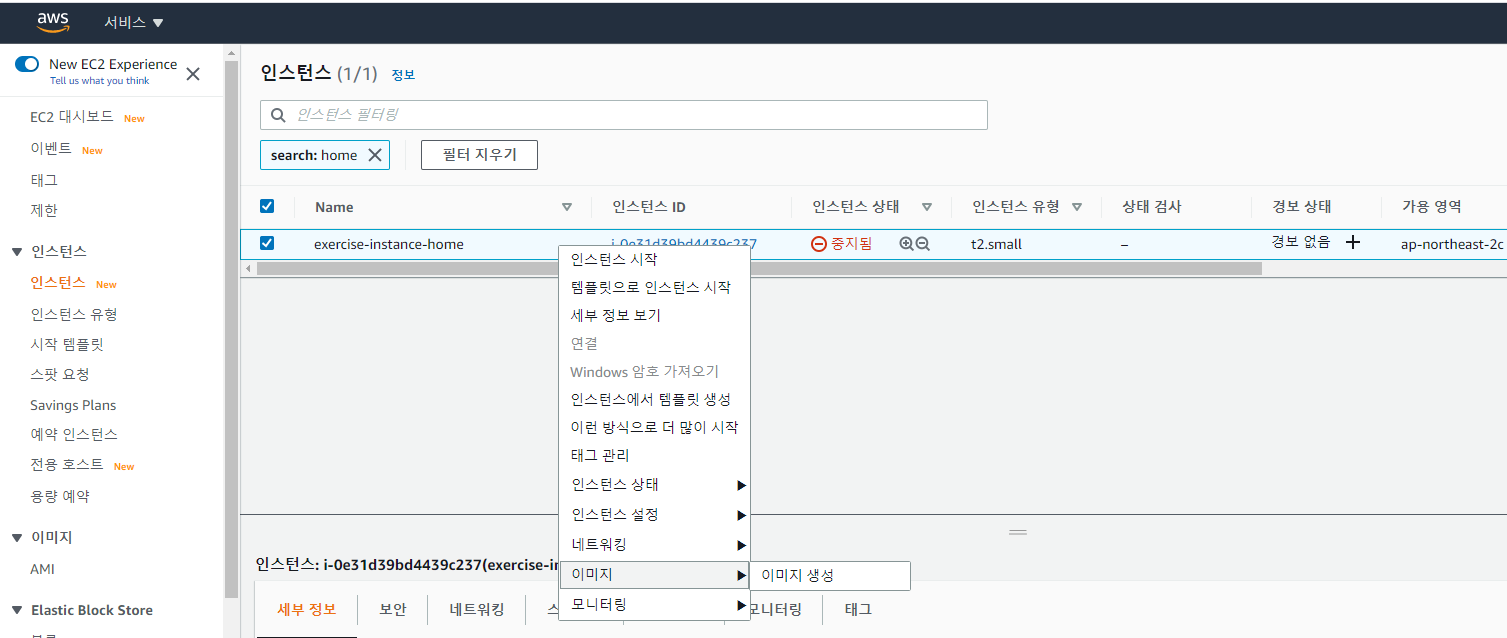Remove the 'search: home' filter chip

[375, 155]
